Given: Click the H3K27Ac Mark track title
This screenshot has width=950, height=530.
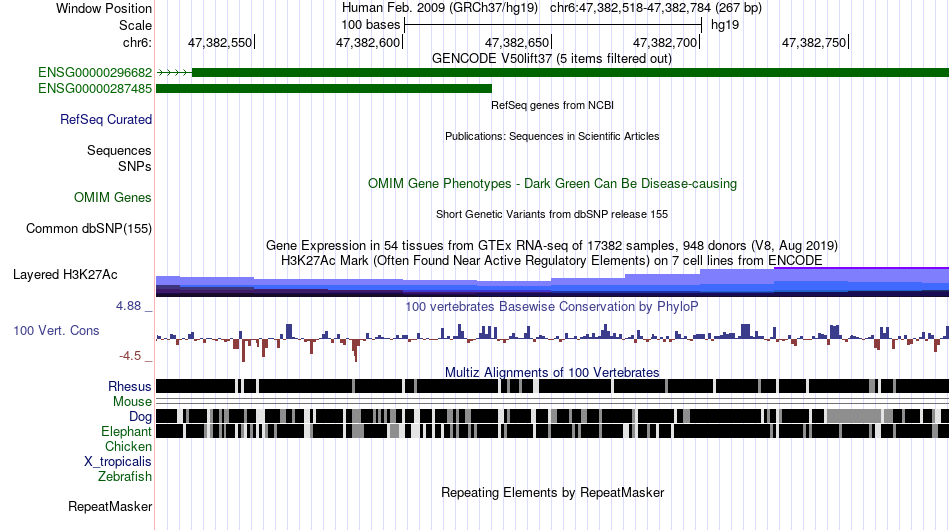Looking at the screenshot, I should pos(552,260).
